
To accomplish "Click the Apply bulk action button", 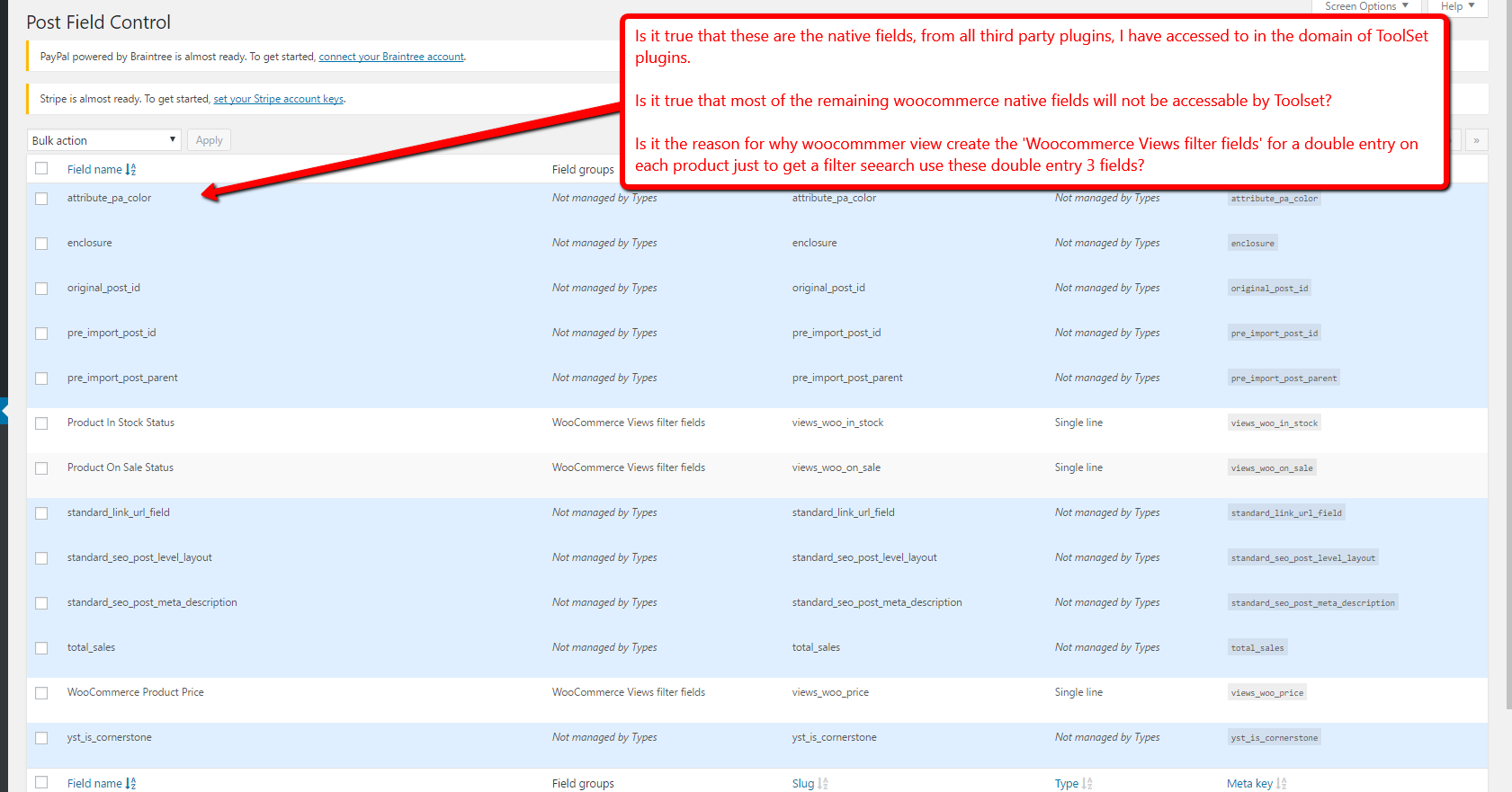I will pos(209,140).
